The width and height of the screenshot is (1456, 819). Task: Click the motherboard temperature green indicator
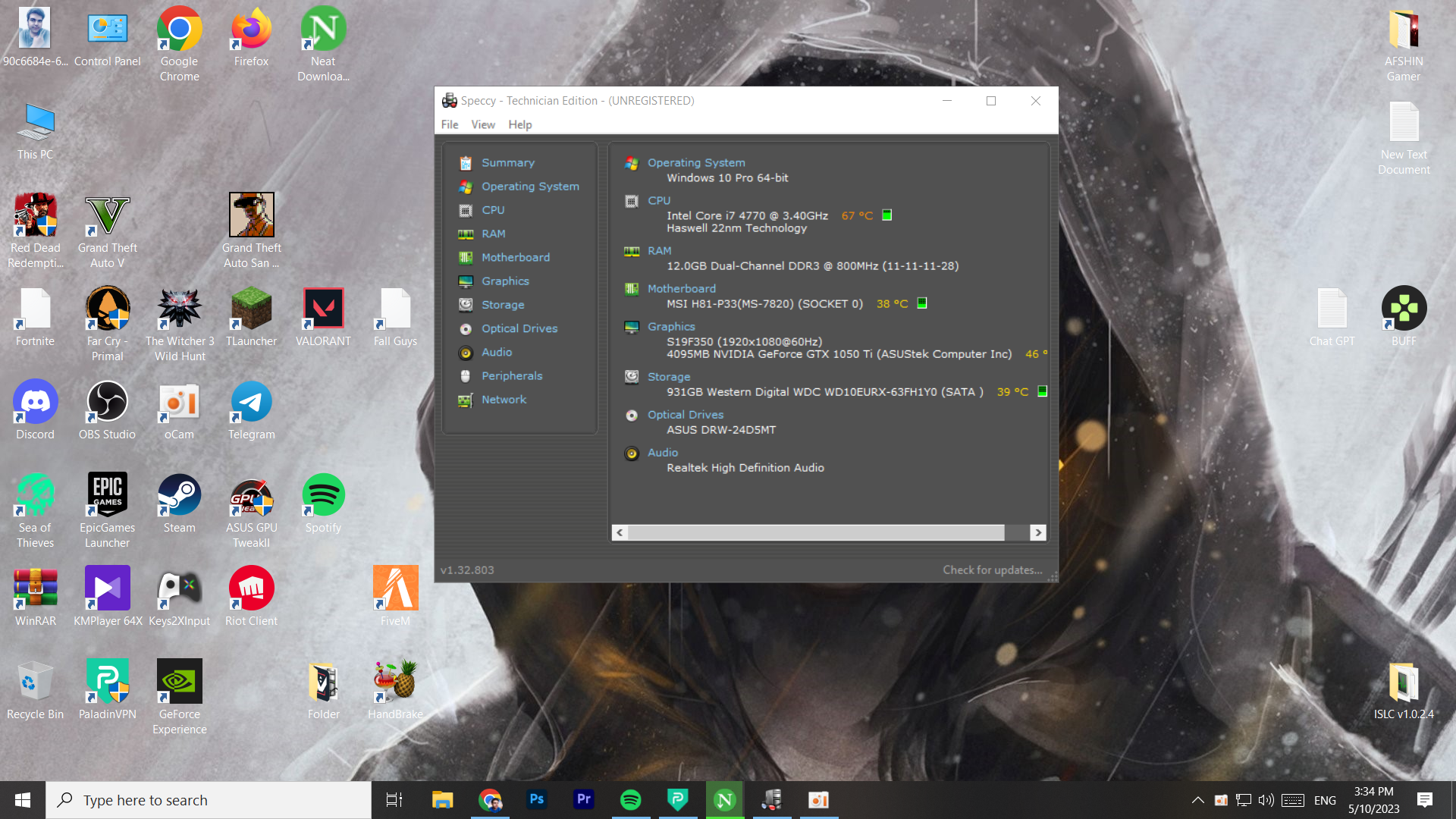[922, 303]
